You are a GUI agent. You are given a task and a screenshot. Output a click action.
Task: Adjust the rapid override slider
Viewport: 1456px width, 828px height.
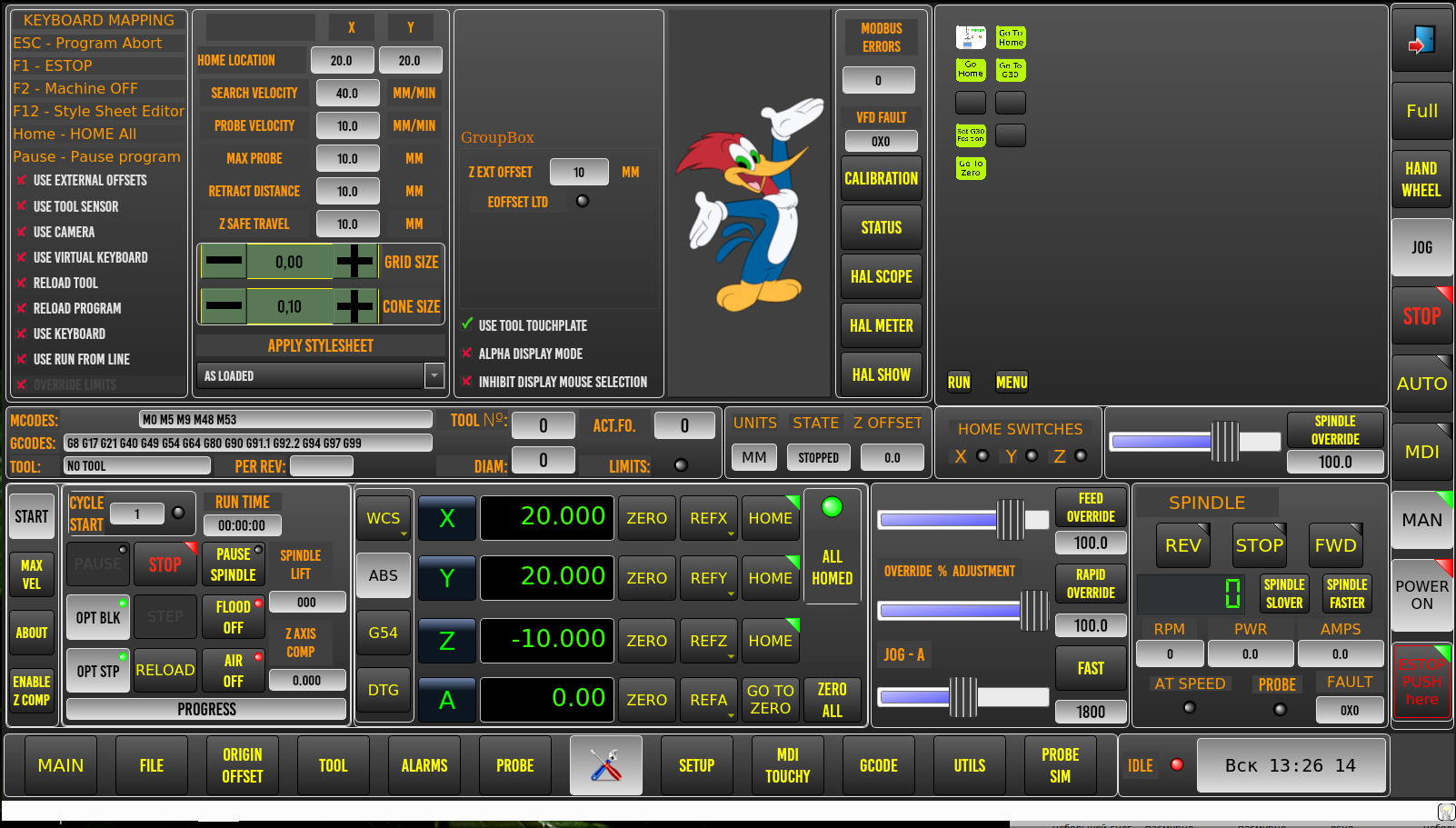click(963, 611)
